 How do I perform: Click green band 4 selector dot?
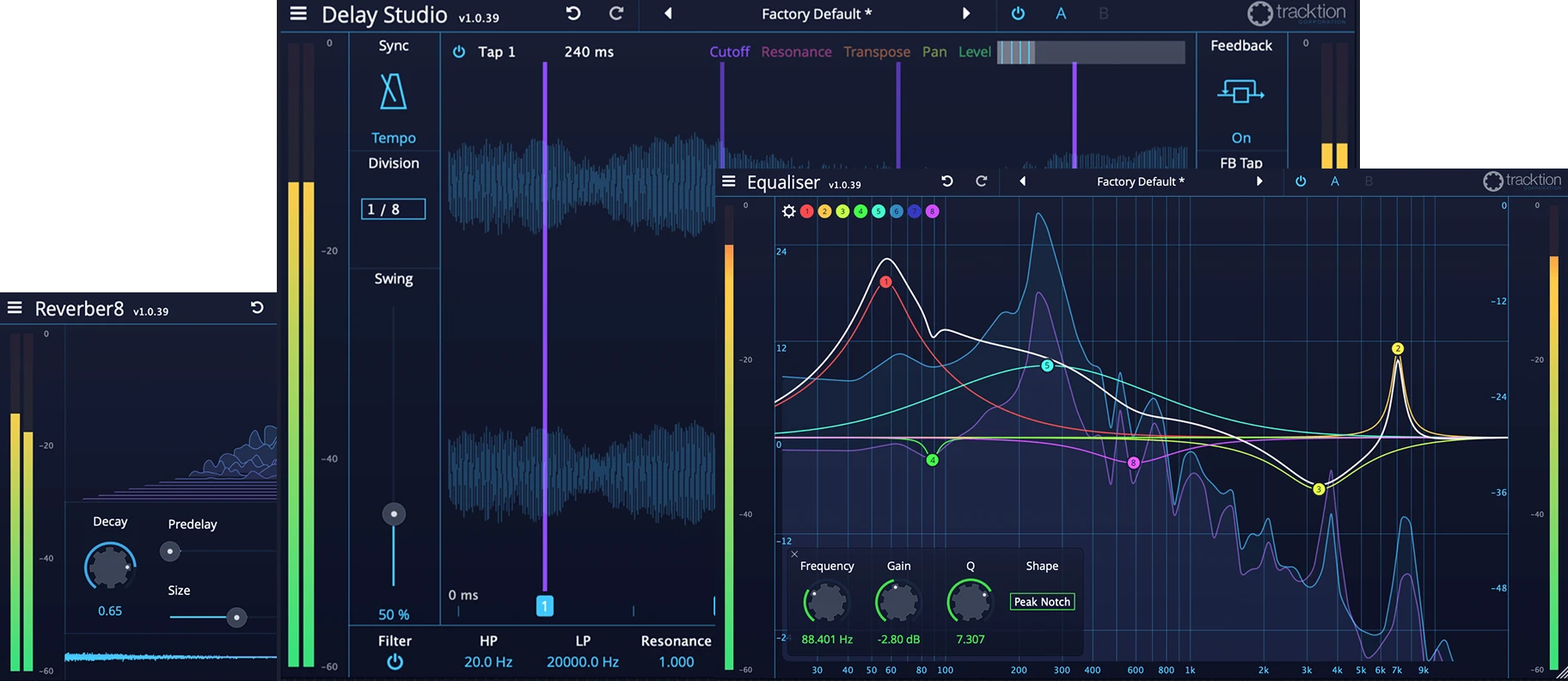[x=861, y=211]
